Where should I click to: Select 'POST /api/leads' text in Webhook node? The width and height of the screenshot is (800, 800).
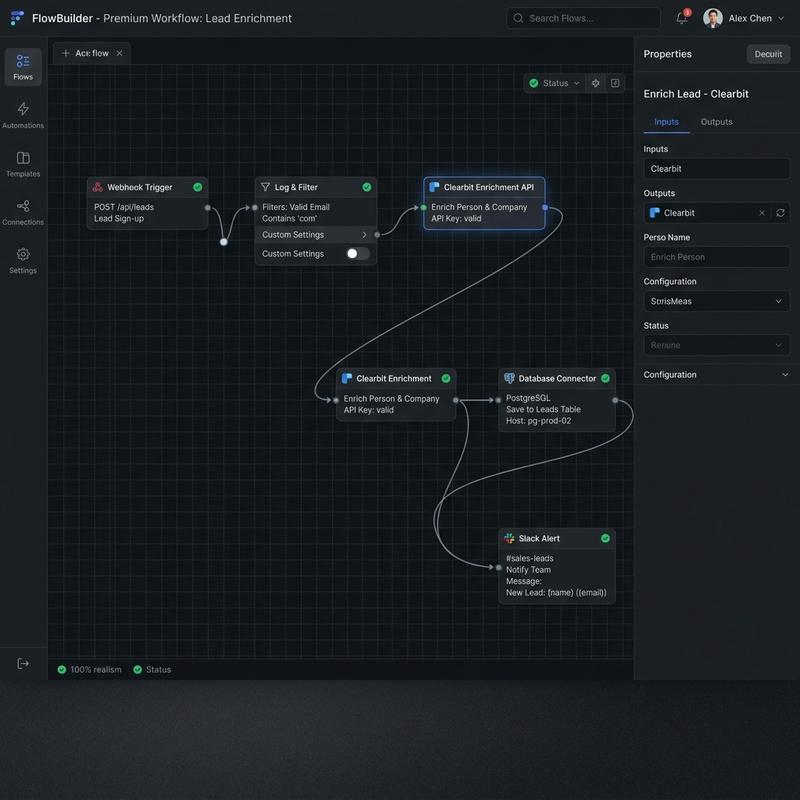[123, 207]
